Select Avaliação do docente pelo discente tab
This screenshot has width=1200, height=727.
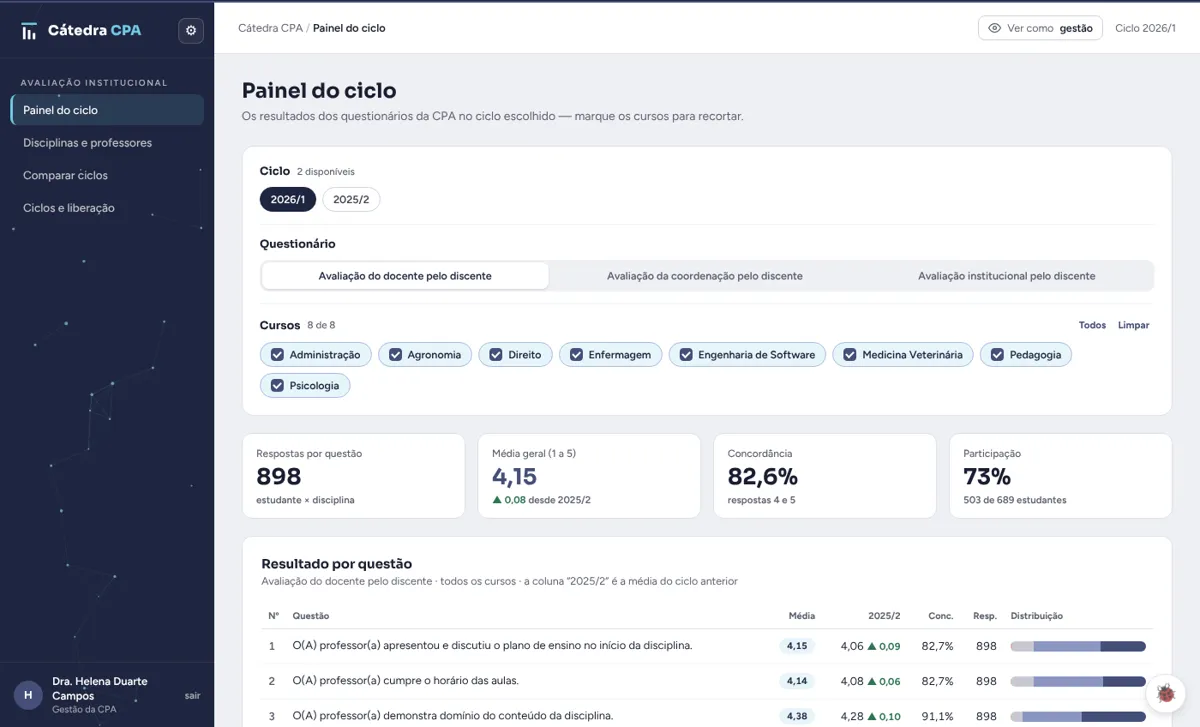[x=405, y=276]
